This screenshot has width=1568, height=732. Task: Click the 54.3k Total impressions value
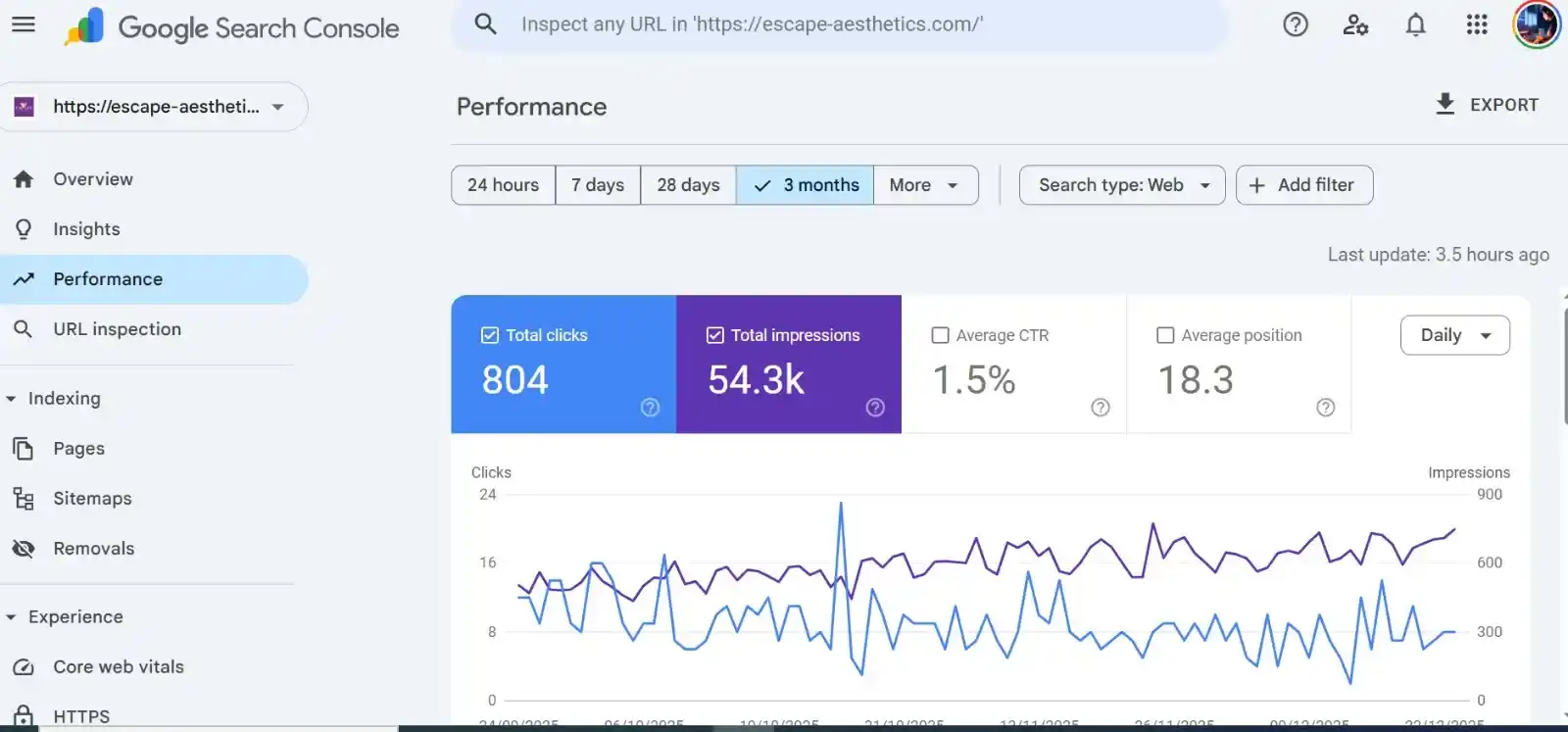(x=757, y=380)
